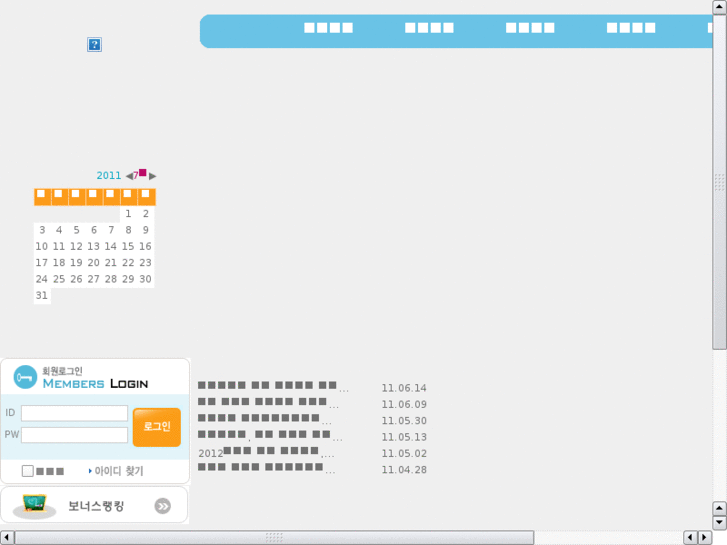
Task: Click the month number 7 in calendar header
Action: [x=135, y=176]
